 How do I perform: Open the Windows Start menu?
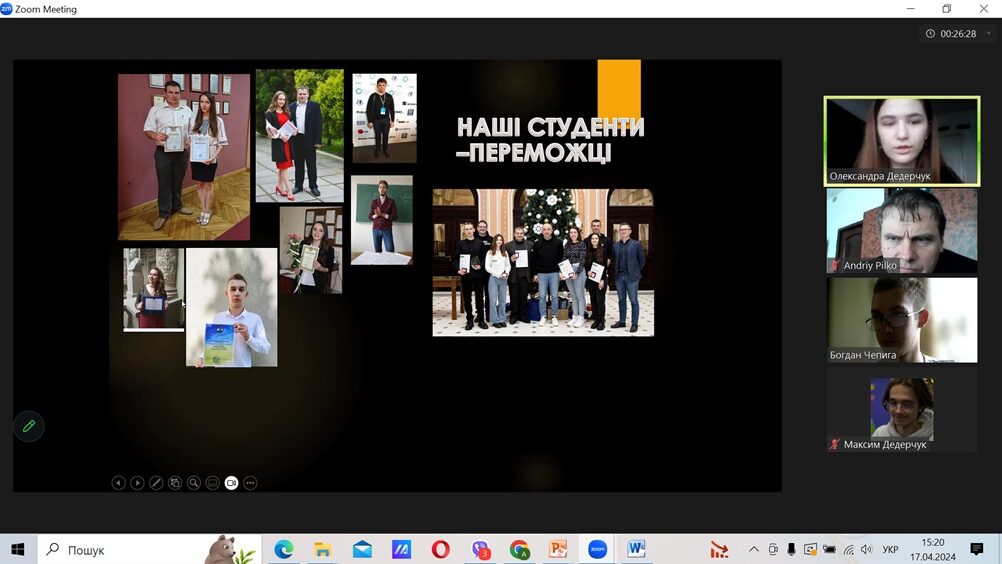(17, 549)
